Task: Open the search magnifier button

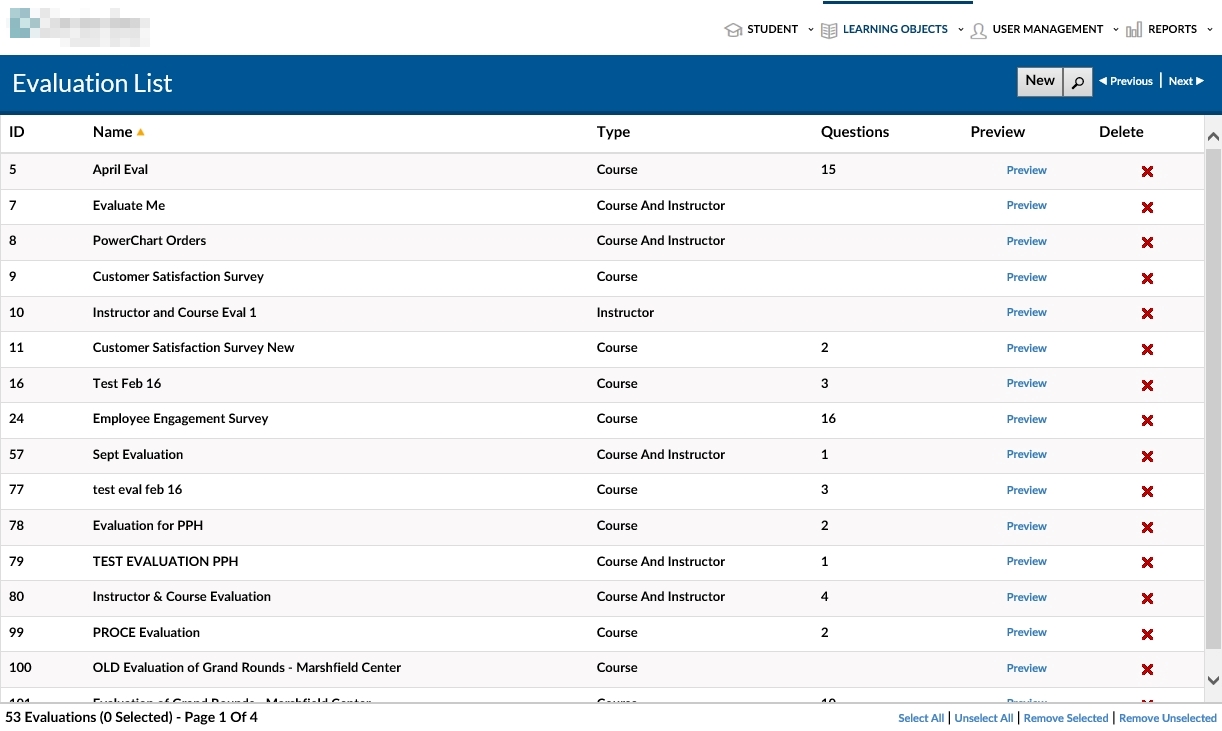Action: 1077,82
